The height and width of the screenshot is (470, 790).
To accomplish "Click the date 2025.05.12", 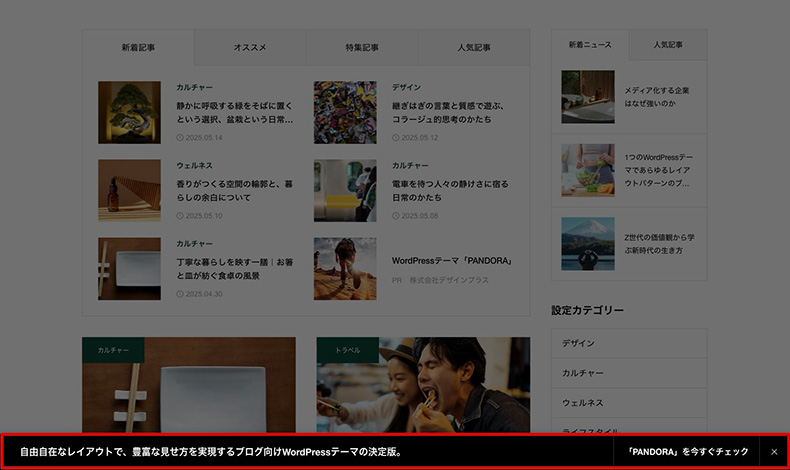I will coord(415,138).
